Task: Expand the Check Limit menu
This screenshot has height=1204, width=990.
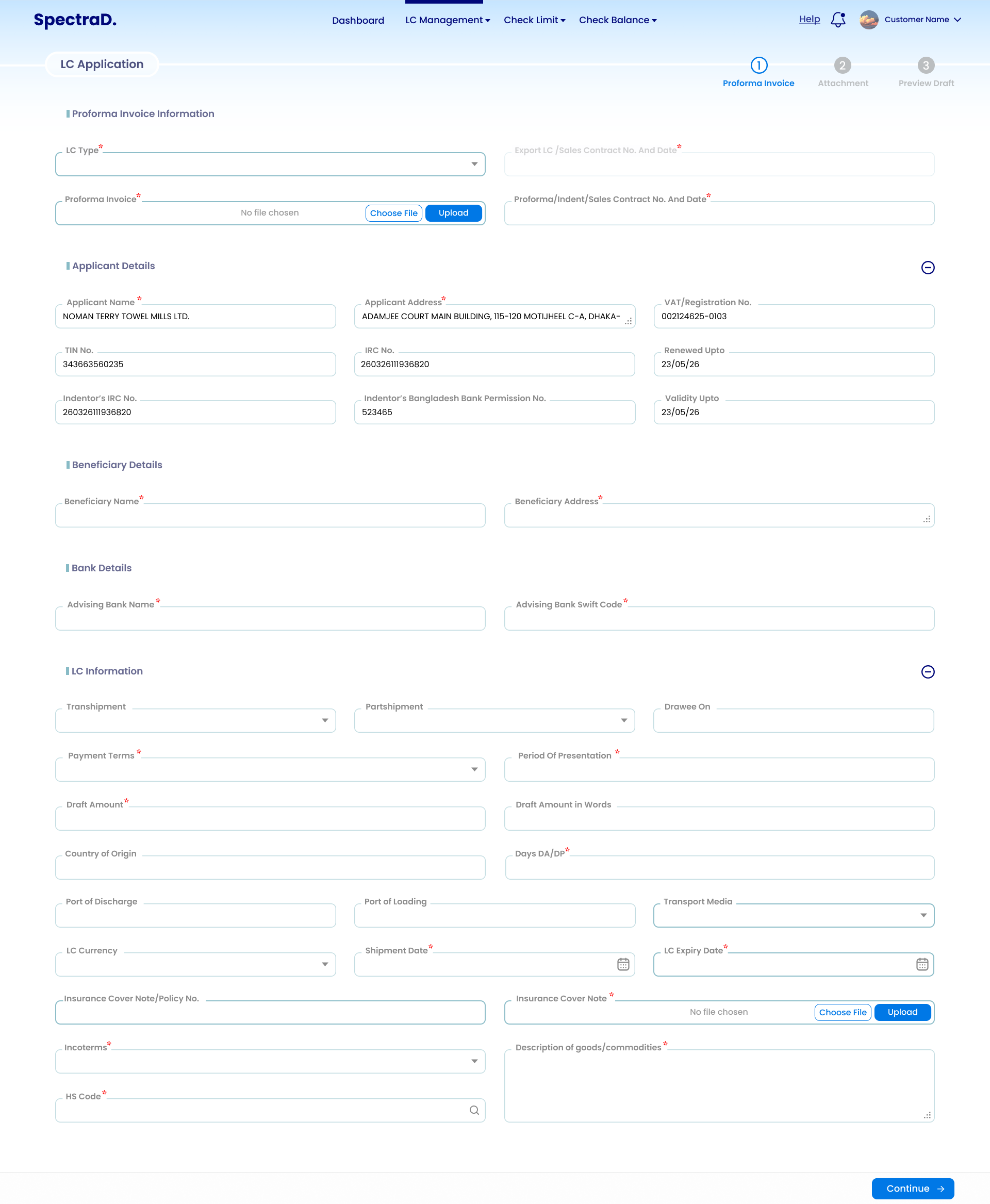Action: point(534,20)
